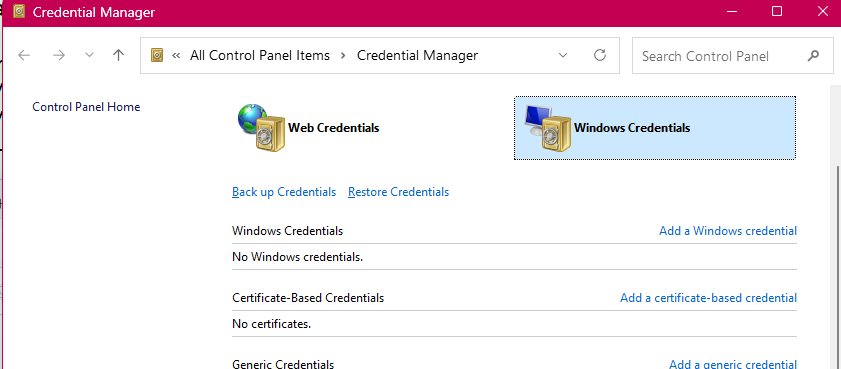Image resolution: width=841 pixels, height=369 pixels.
Task: Click 'No certificates.' text
Action: point(271,324)
